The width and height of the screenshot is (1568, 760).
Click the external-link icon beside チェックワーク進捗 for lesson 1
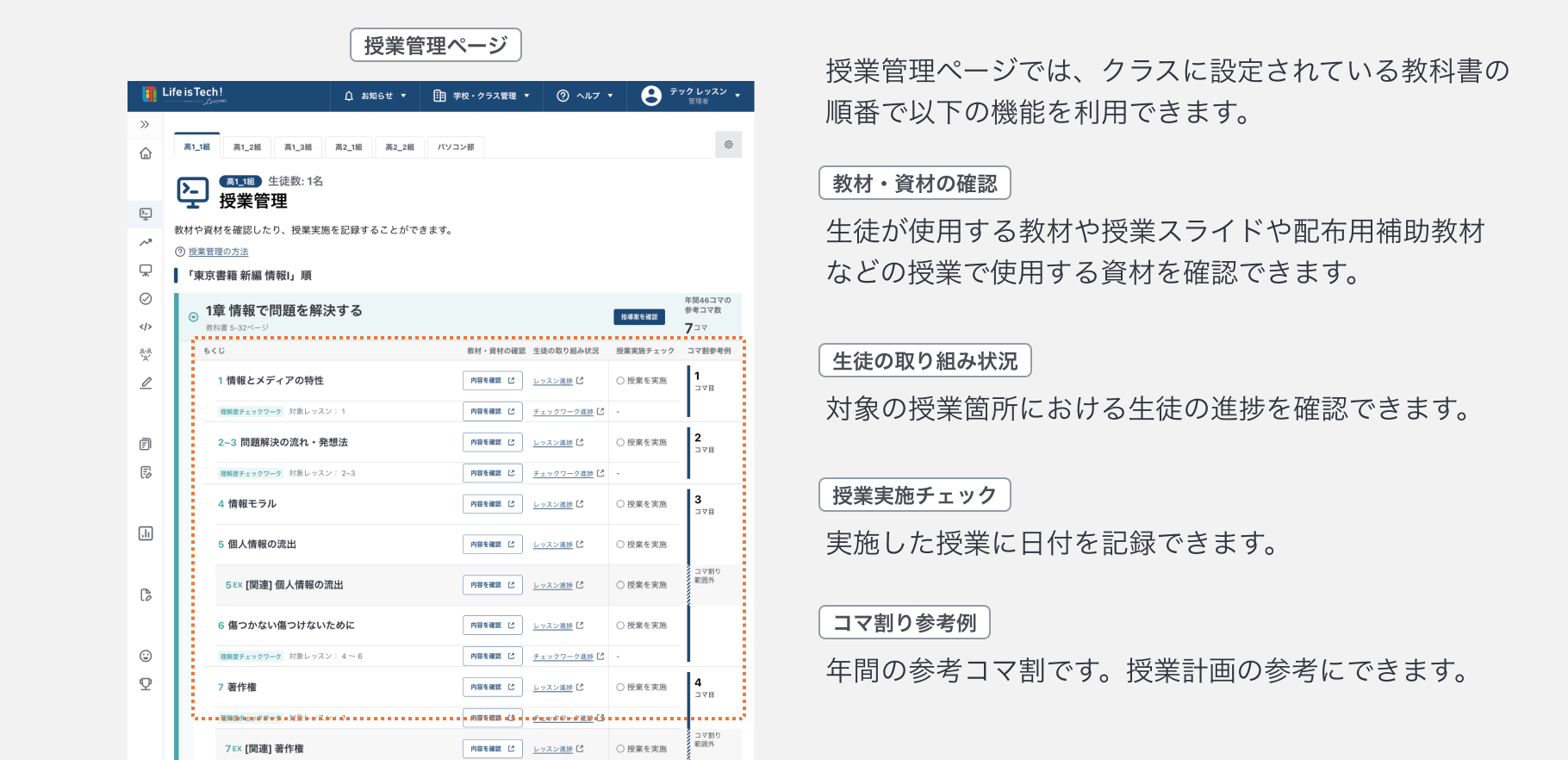[x=600, y=412]
